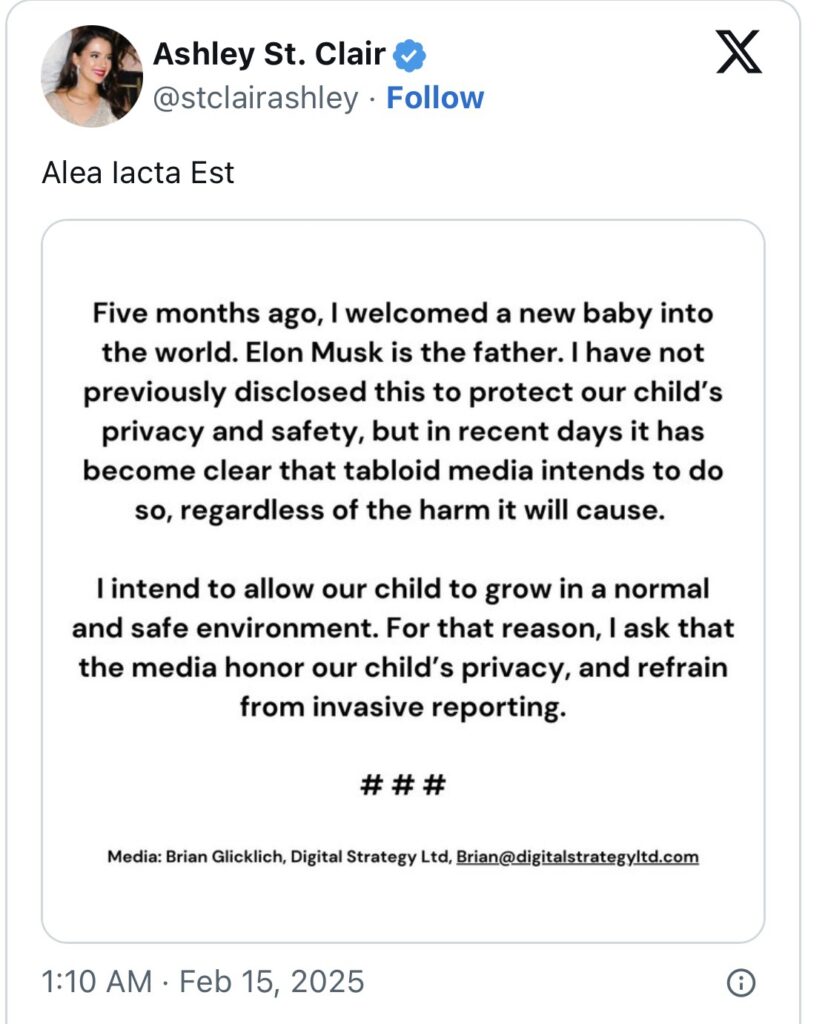Click the X logo icon
Screen dimensions: 828x1024
click(739, 54)
